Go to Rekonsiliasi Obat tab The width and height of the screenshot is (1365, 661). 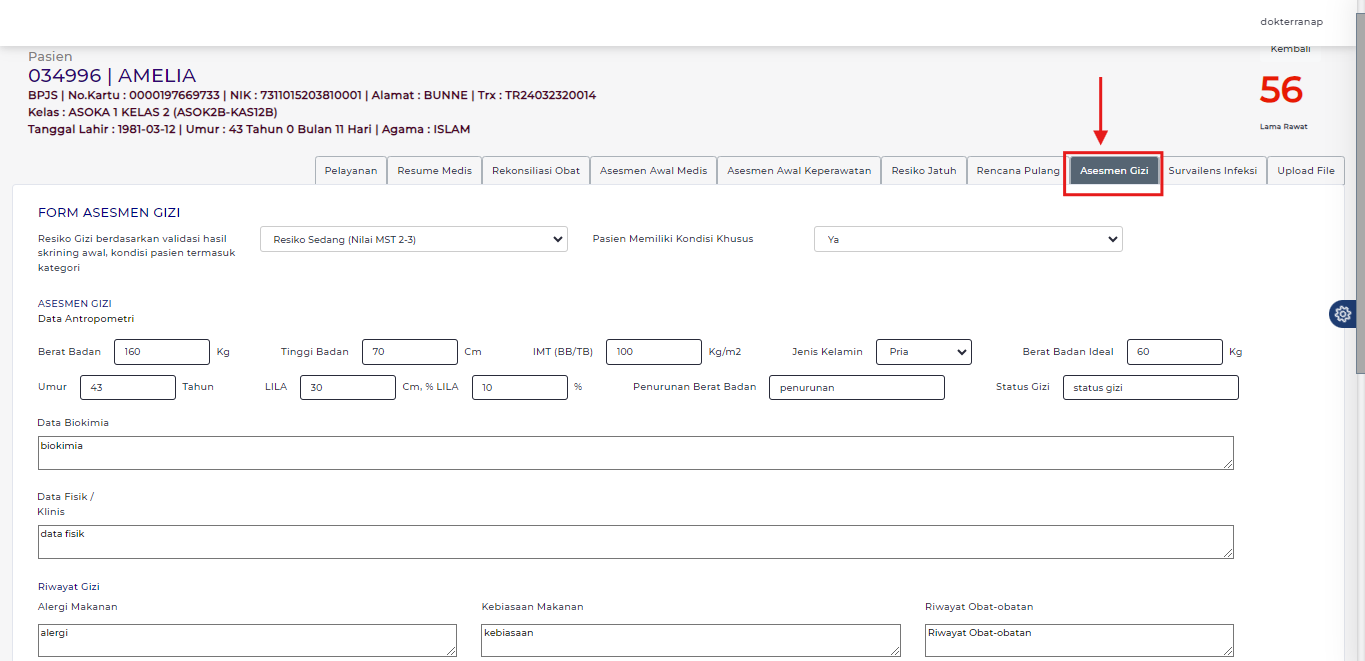(536, 171)
